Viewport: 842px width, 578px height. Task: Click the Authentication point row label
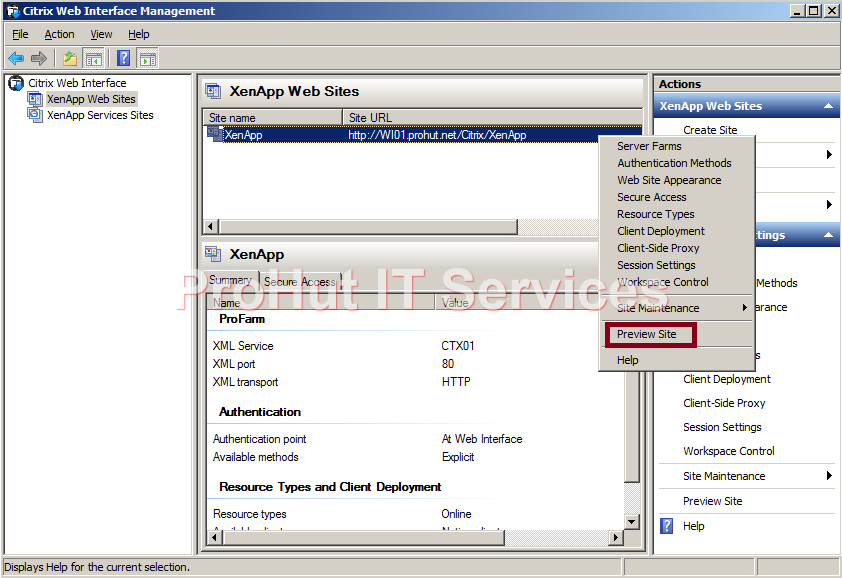pyautogui.click(x=259, y=439)
